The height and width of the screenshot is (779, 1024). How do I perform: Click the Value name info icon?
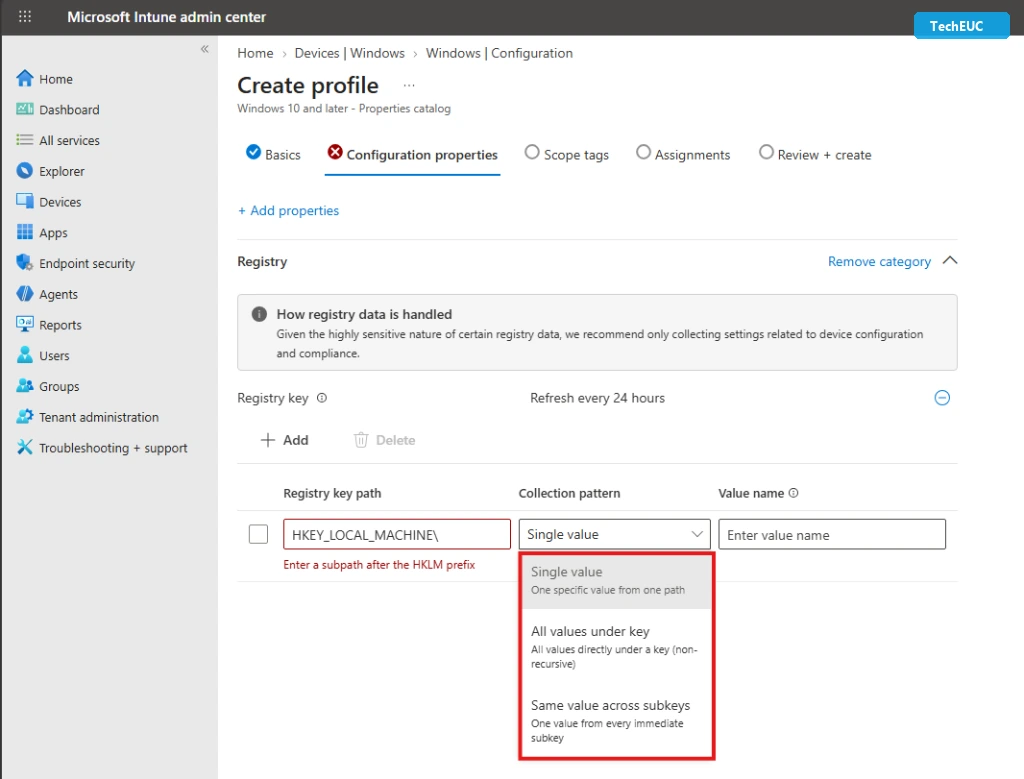(793, 493)
